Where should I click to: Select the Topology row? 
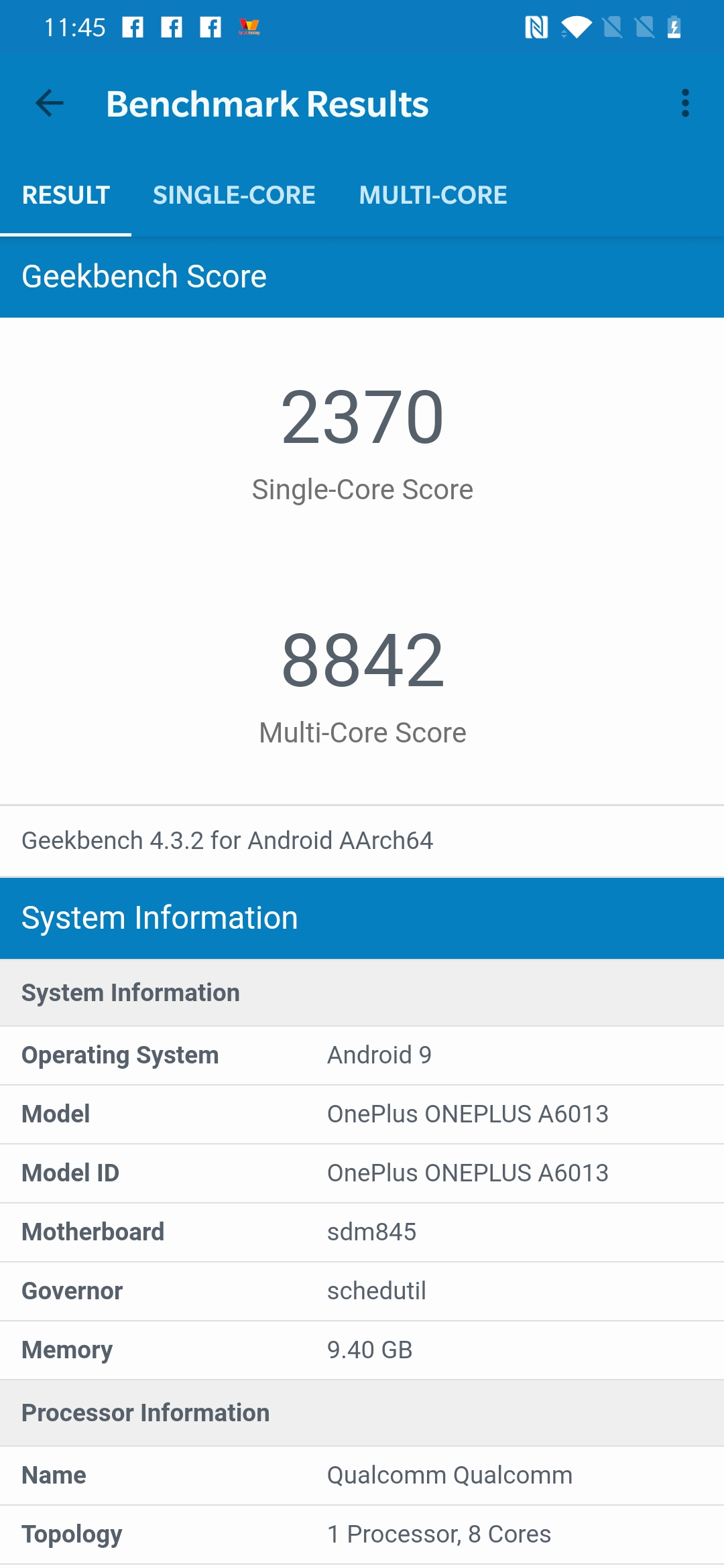tap(362, 1534)
